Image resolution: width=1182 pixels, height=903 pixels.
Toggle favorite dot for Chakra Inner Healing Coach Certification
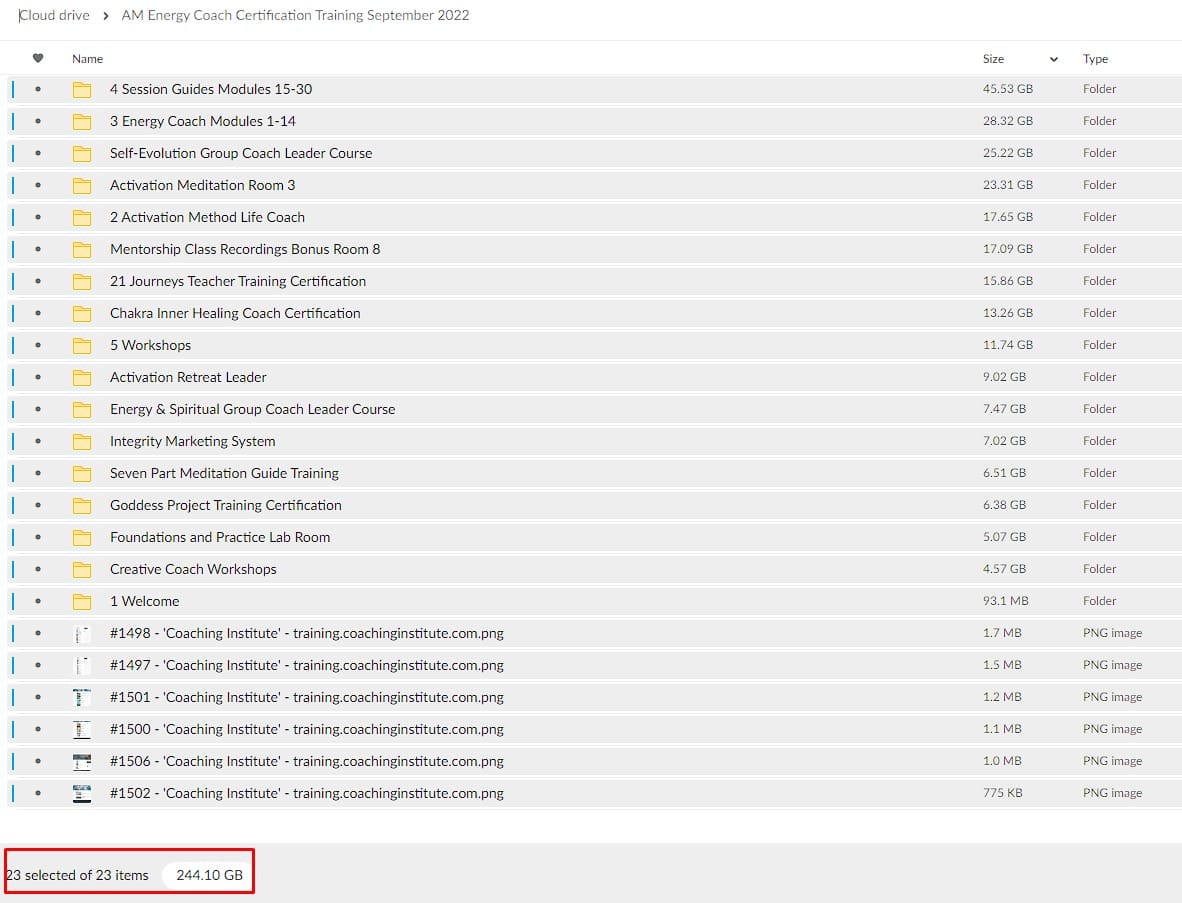tap(38, 313)
